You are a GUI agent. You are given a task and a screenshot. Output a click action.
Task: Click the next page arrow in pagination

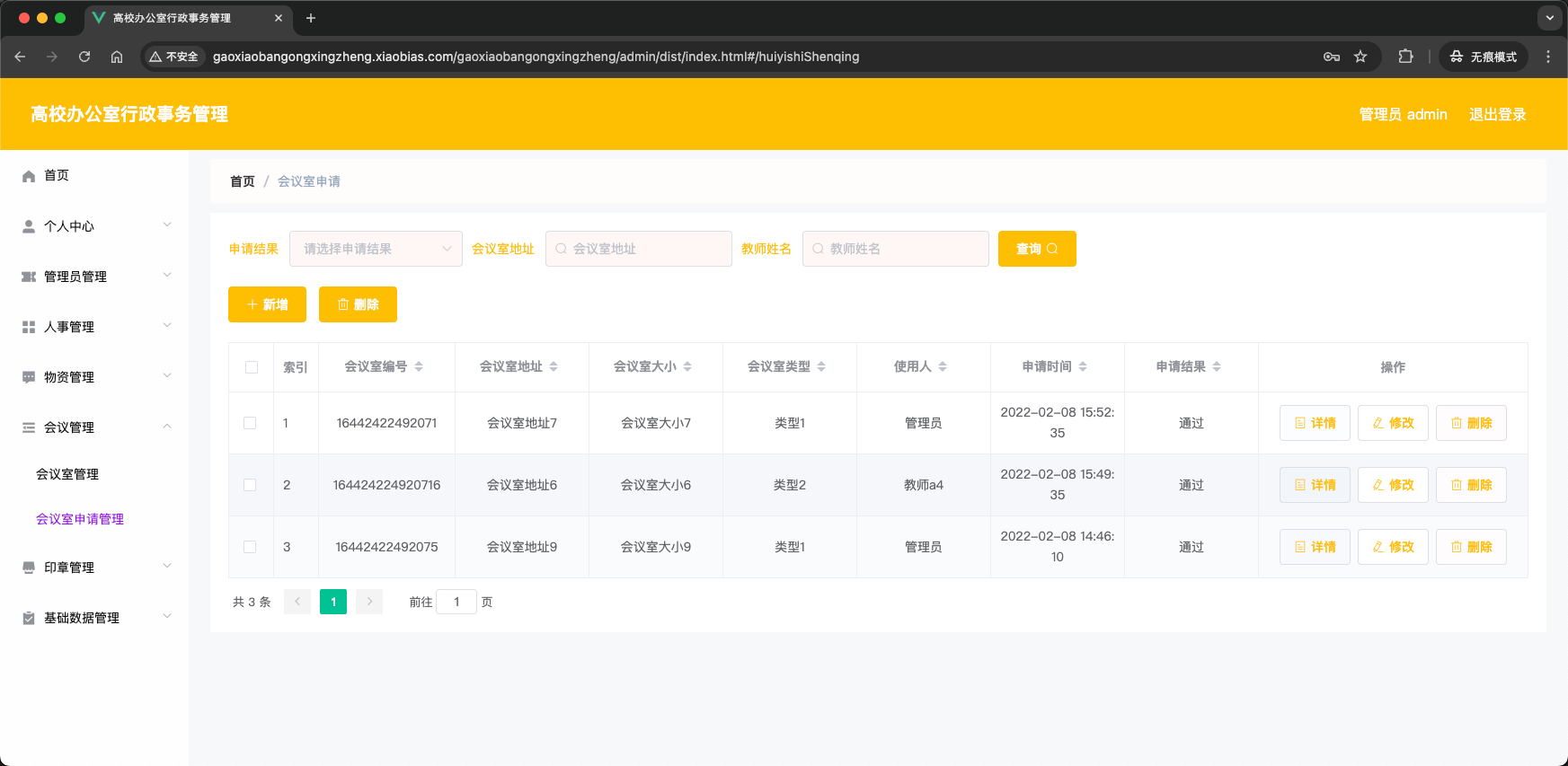pos(369,602)
